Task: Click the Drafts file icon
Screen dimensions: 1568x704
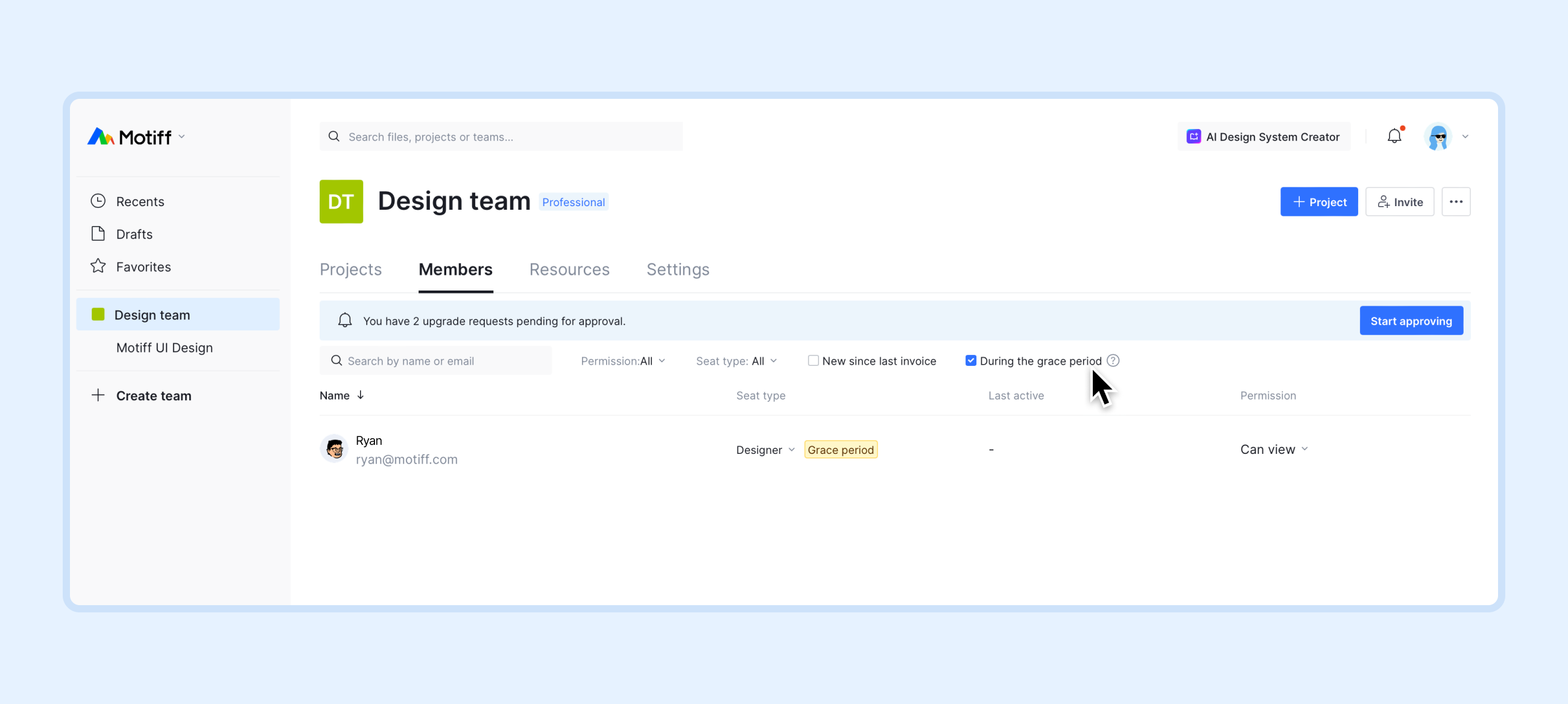Action: pos(98,234)
